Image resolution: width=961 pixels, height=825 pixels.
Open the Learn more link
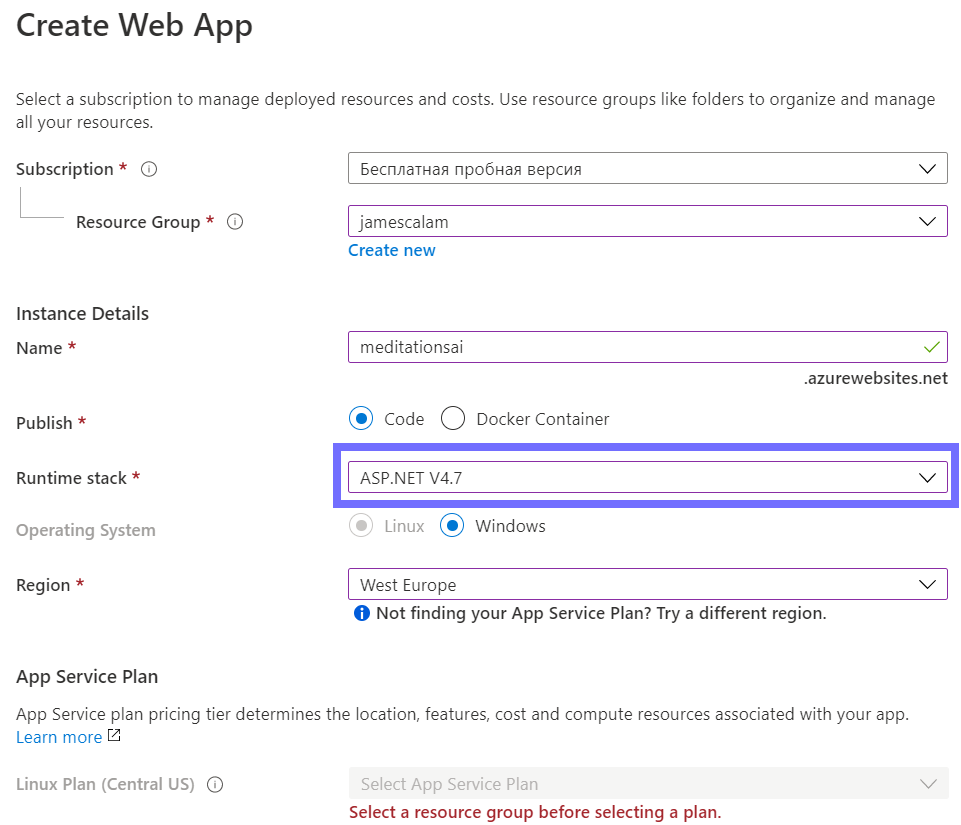[59, 737]
